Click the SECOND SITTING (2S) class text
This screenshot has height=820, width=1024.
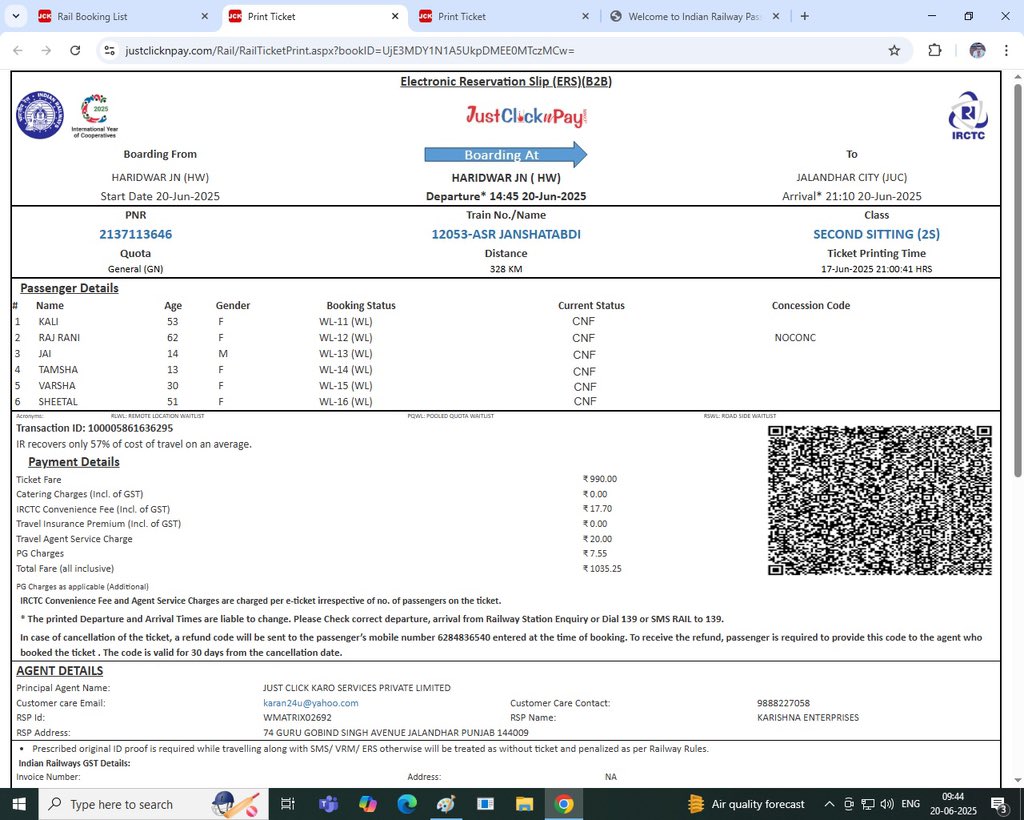(876, 234)
